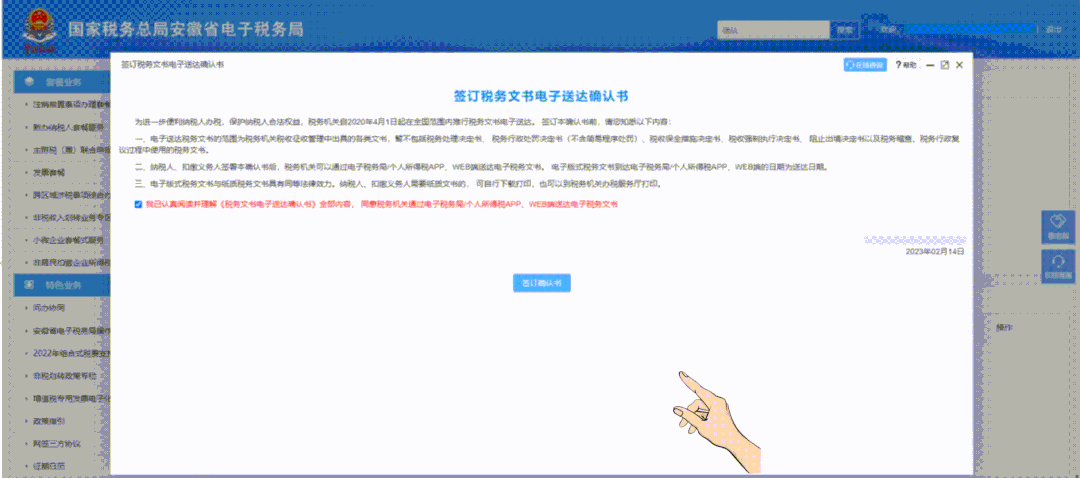
Task: Click the lower floating headset widget at right
Action: tap(1057, 266)
